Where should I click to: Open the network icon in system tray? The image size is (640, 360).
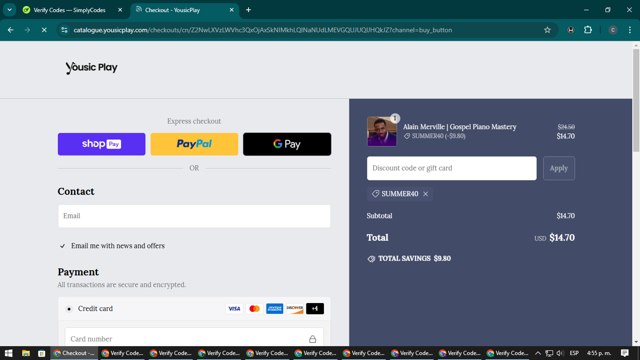point(549,353)
